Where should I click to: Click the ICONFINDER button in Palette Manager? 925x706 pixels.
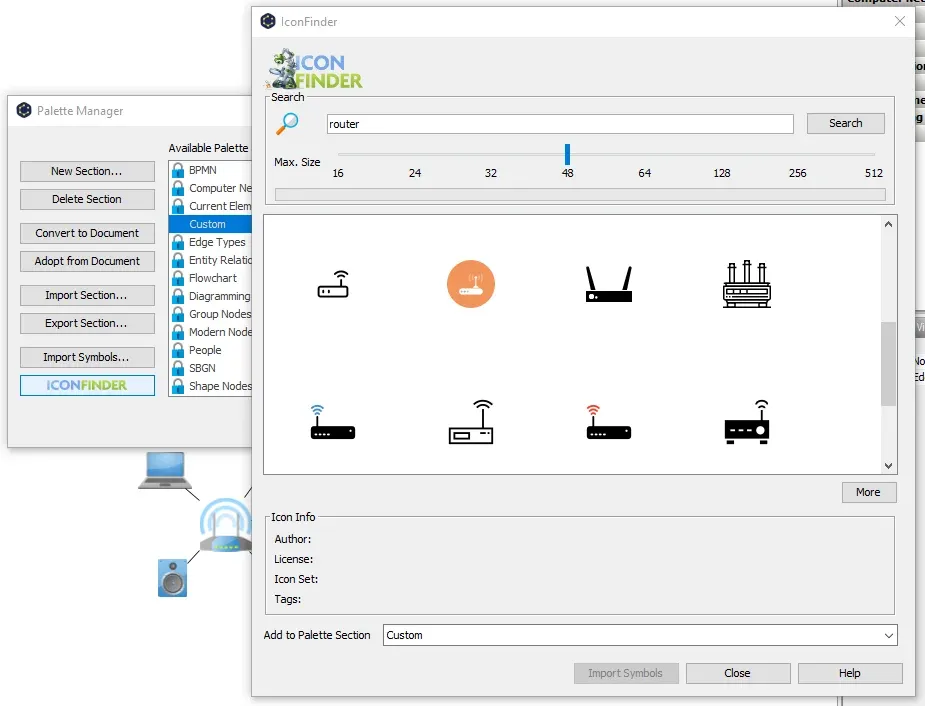click(87, 385)
